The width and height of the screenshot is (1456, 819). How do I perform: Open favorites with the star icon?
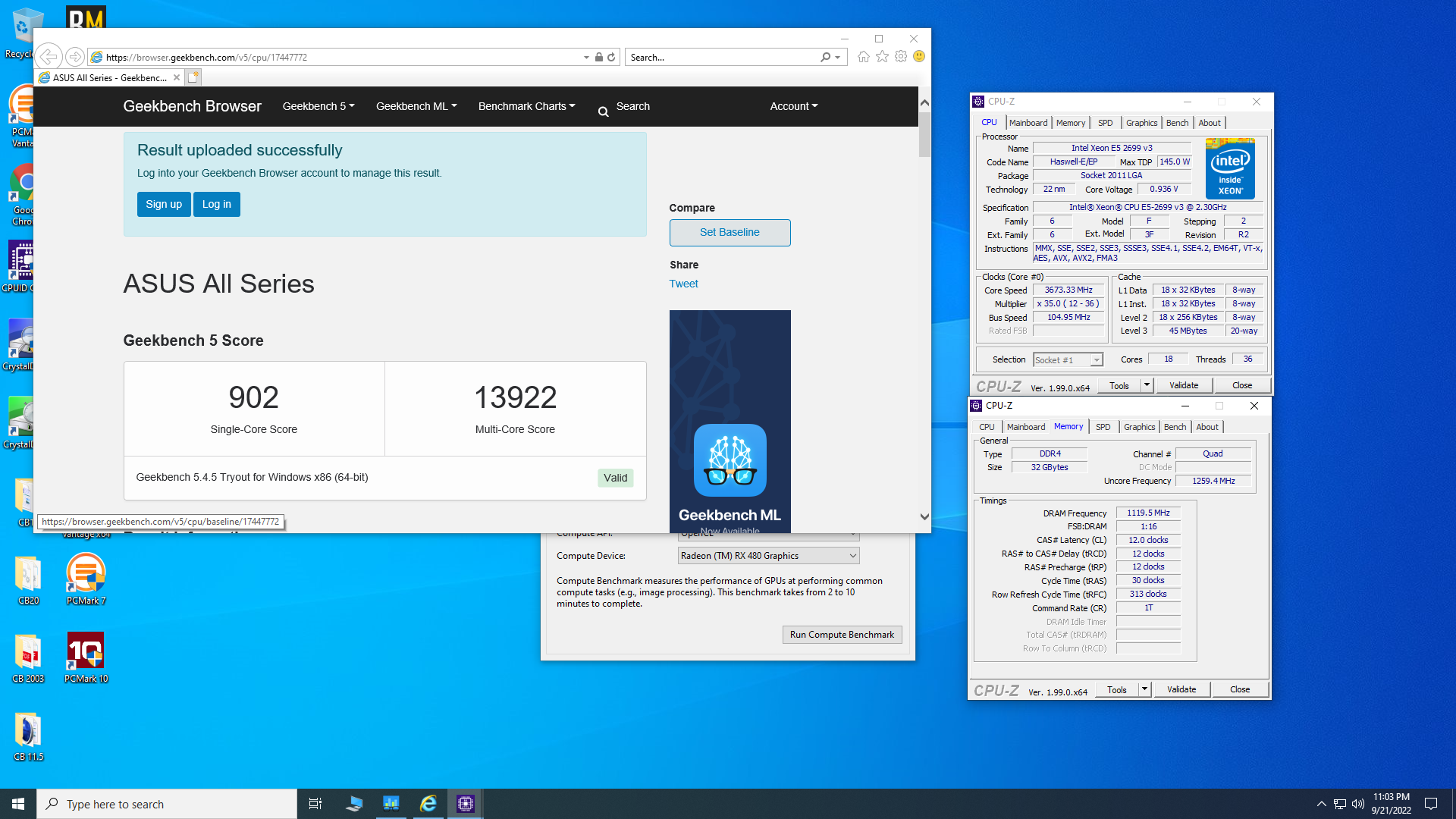[x=882, y=57]
